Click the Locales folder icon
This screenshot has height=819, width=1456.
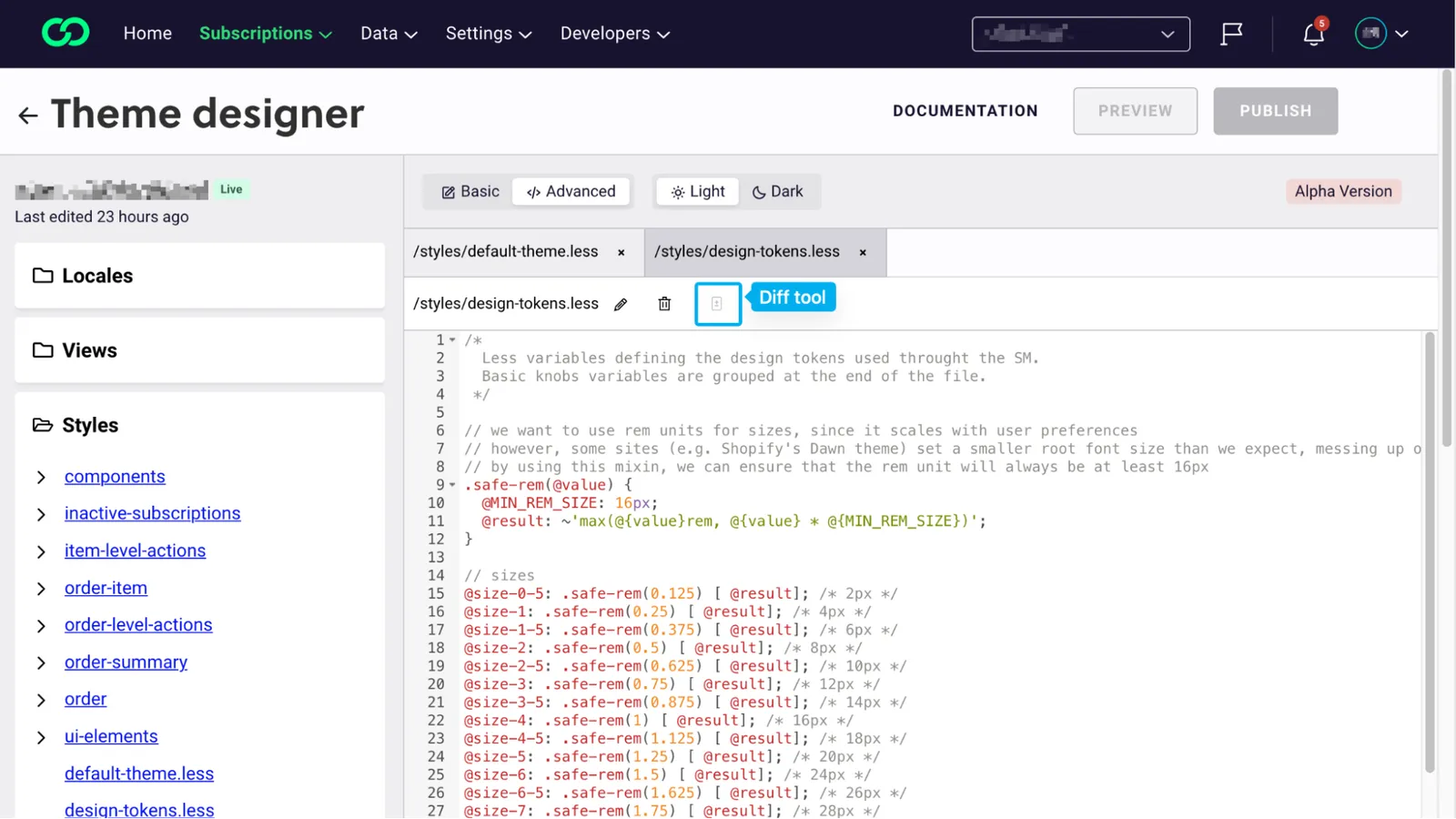43,276
